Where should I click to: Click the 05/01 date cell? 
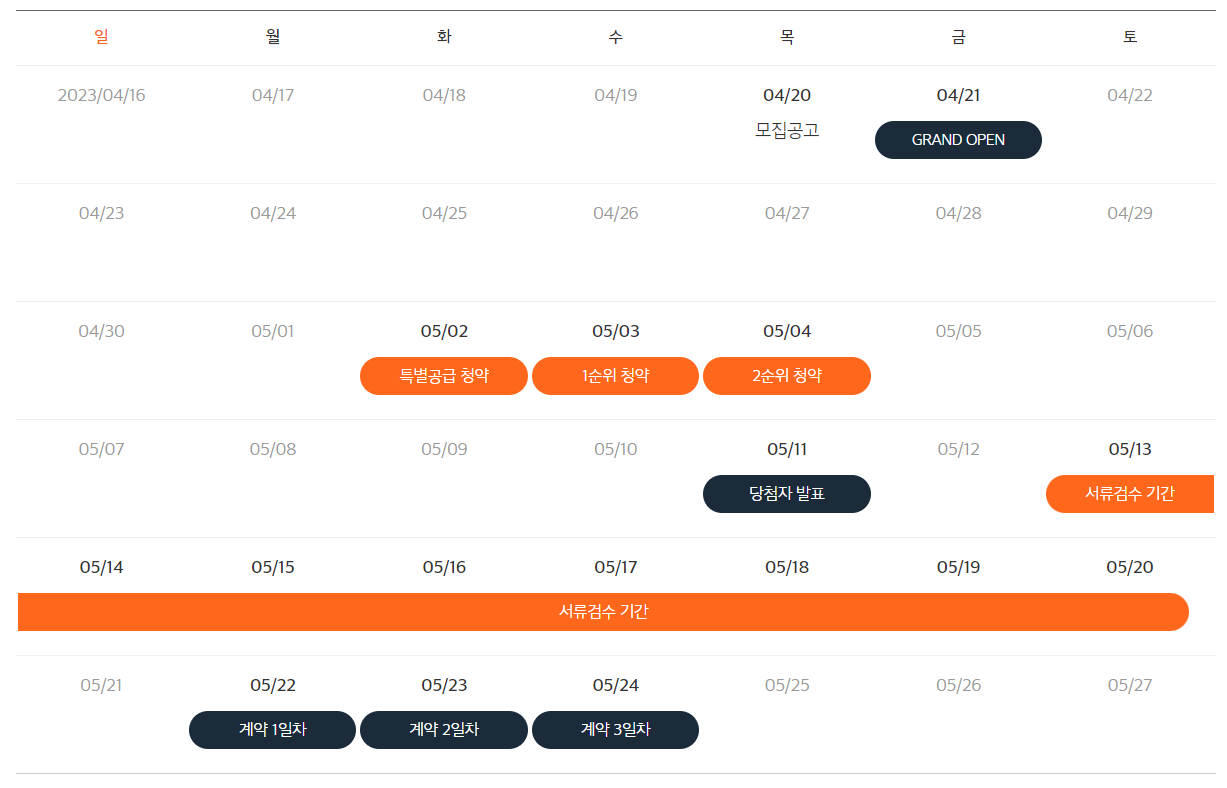(272, 331)
